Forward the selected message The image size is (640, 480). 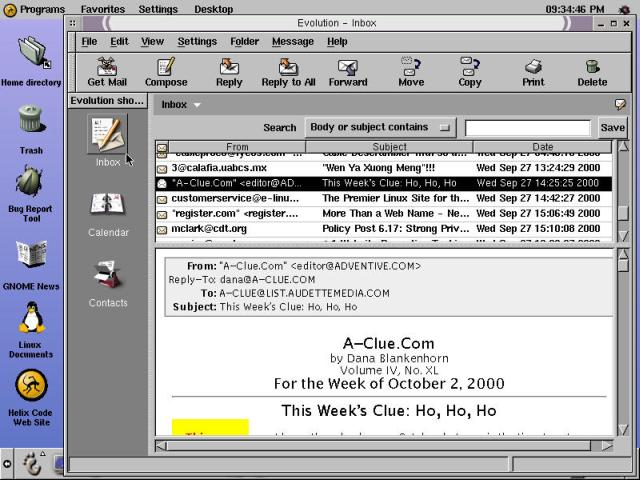[347, 71]
